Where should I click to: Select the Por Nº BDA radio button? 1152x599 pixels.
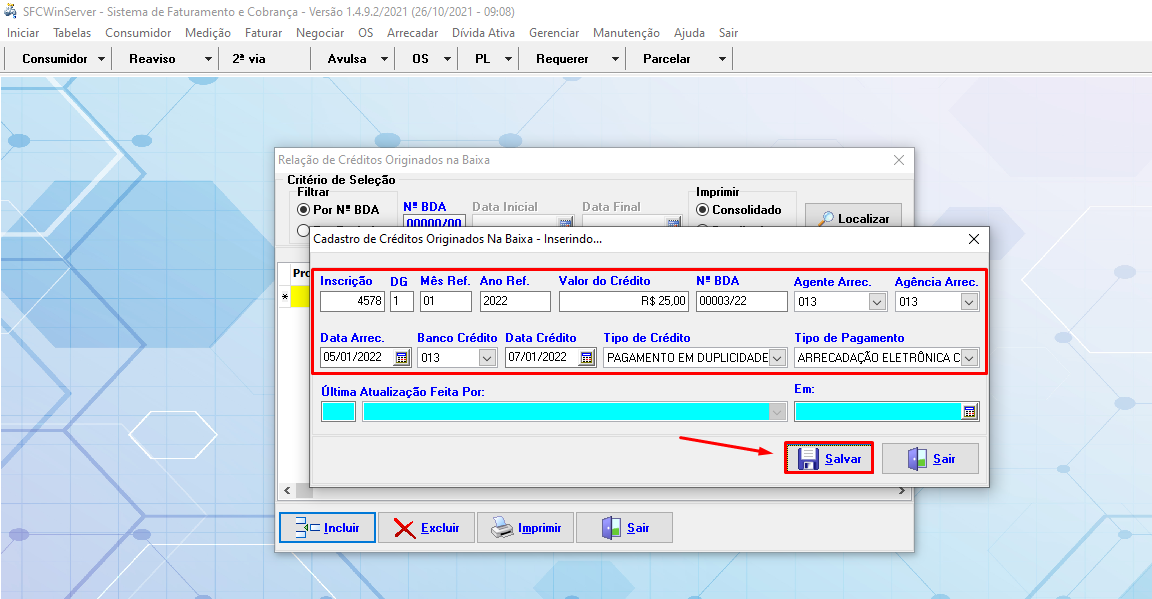click(304, 210)
